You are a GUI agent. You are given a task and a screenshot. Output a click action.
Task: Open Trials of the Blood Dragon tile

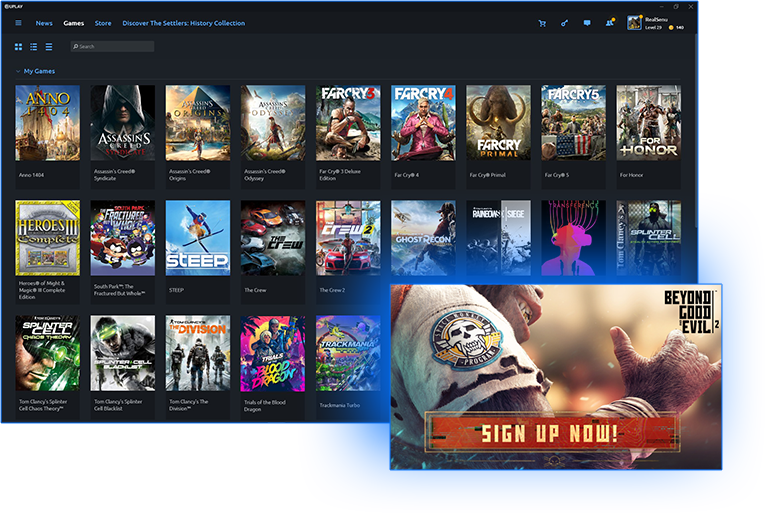point(273,353)
